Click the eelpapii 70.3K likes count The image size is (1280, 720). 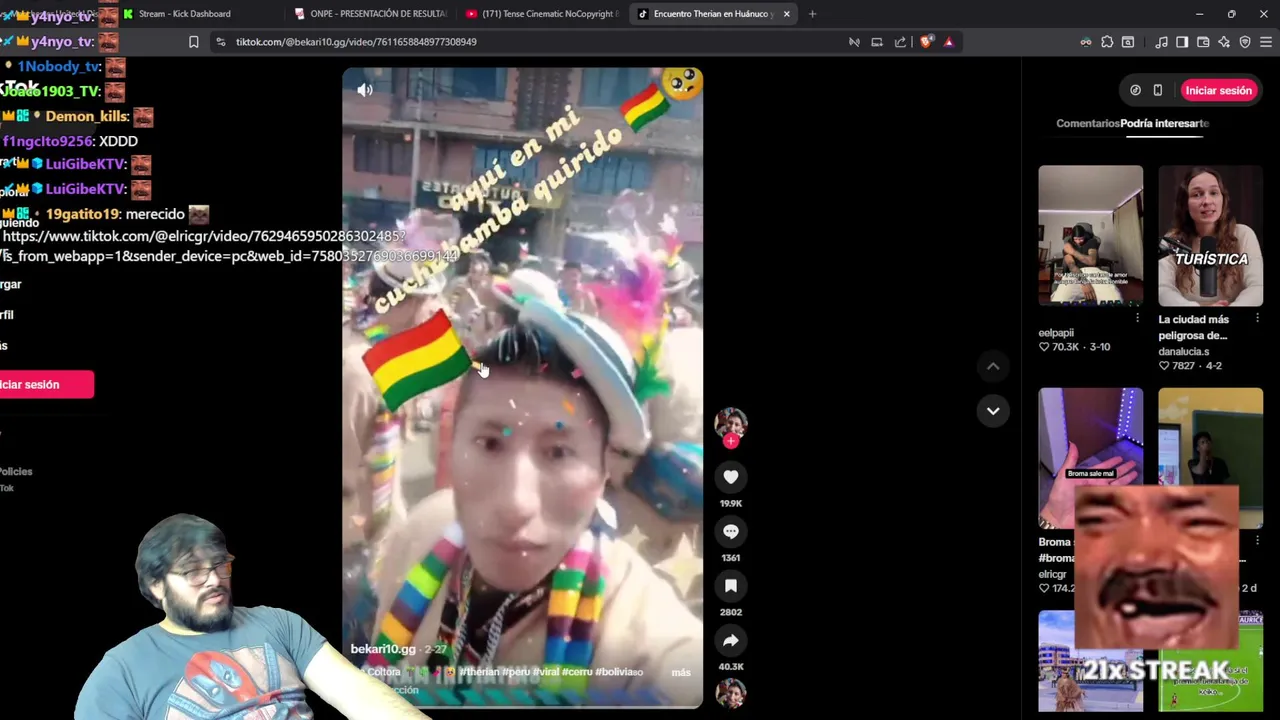[1064, 347]
